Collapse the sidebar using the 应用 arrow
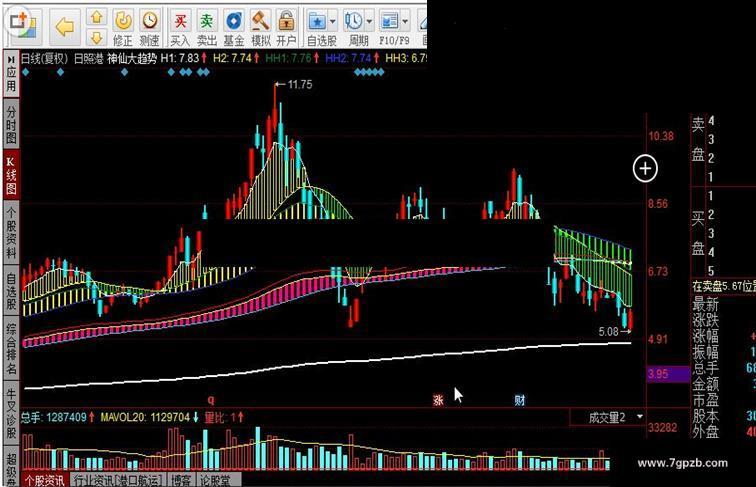The image size is (756, 487). 11,59
